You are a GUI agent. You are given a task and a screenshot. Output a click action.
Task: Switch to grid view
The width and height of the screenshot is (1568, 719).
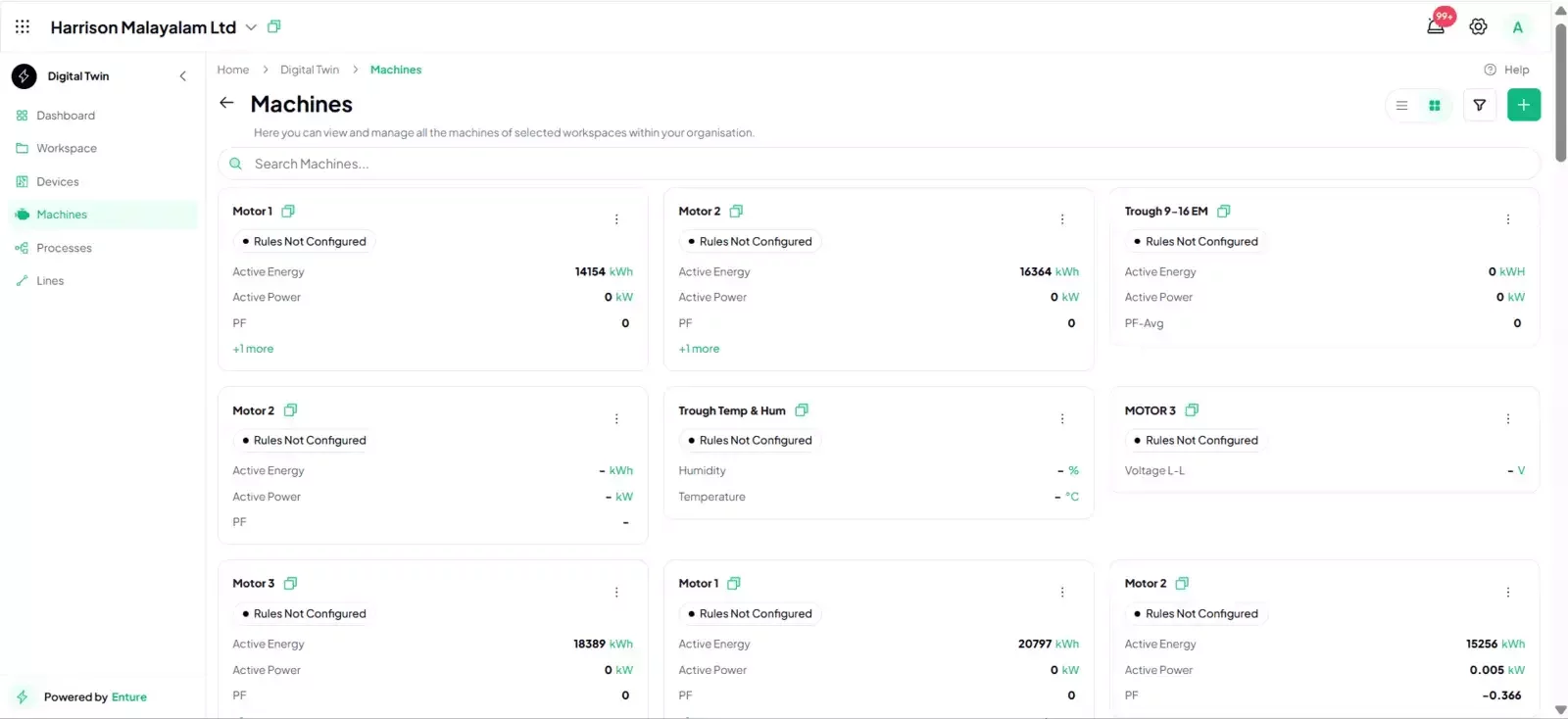(1435, 106)
